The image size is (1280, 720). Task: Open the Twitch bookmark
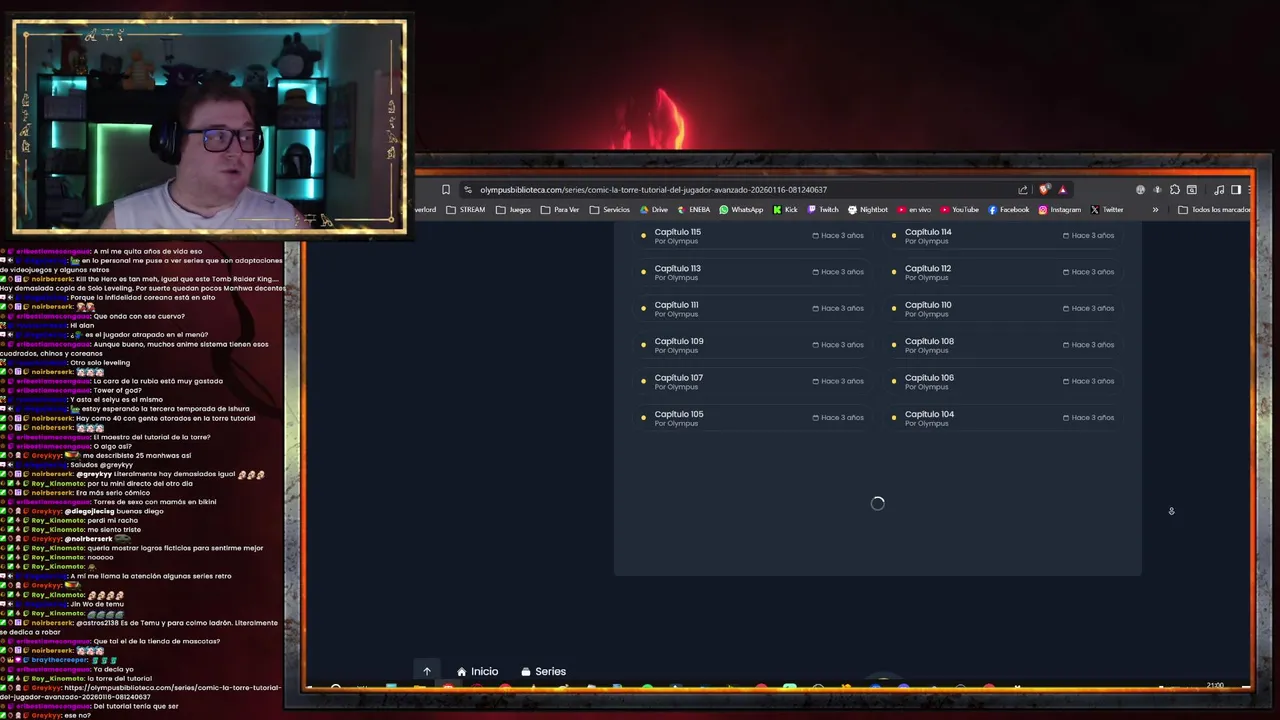[823, 210]
